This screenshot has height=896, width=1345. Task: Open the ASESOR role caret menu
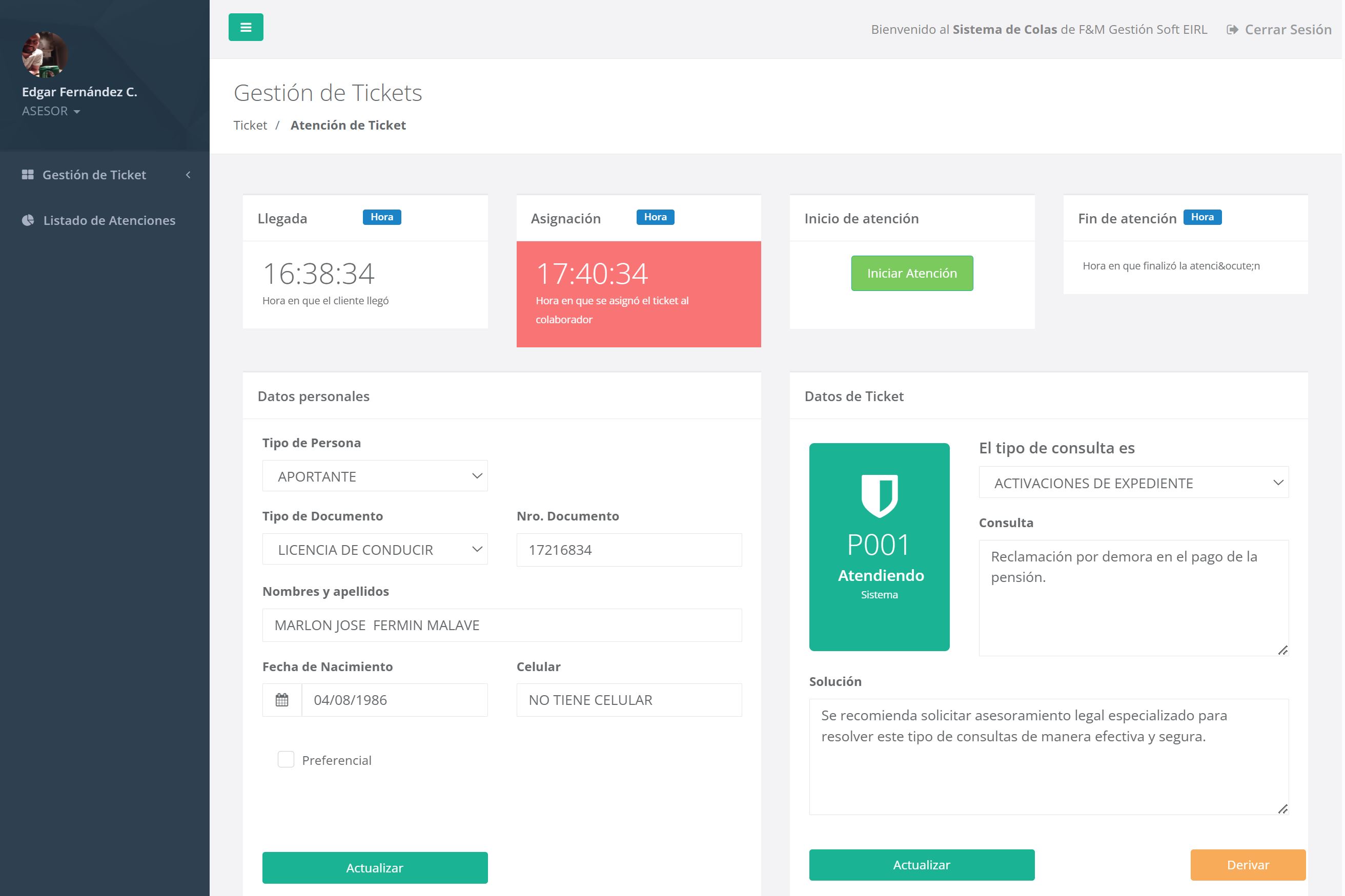[76, 112]
